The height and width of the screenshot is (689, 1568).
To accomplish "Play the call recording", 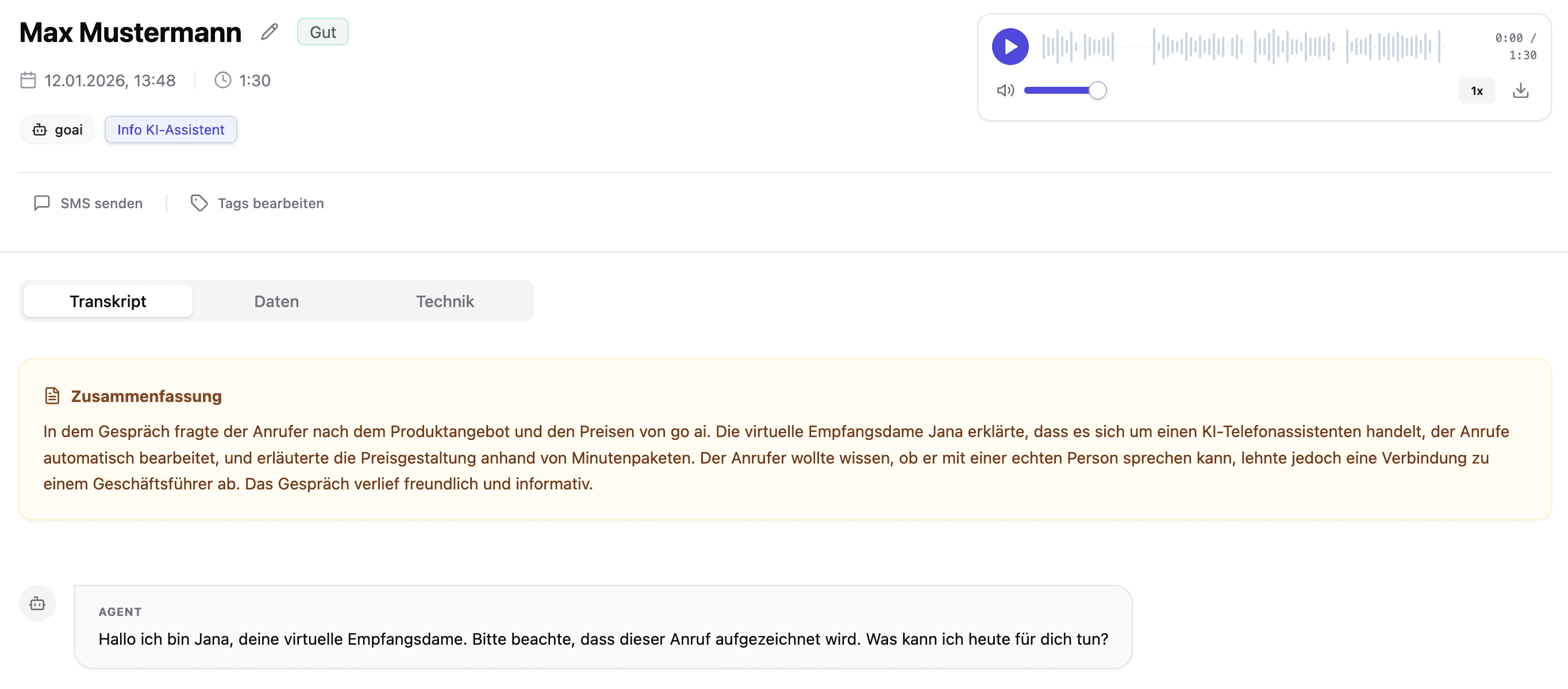I will pyautogui.click(x=1010, y=47).
